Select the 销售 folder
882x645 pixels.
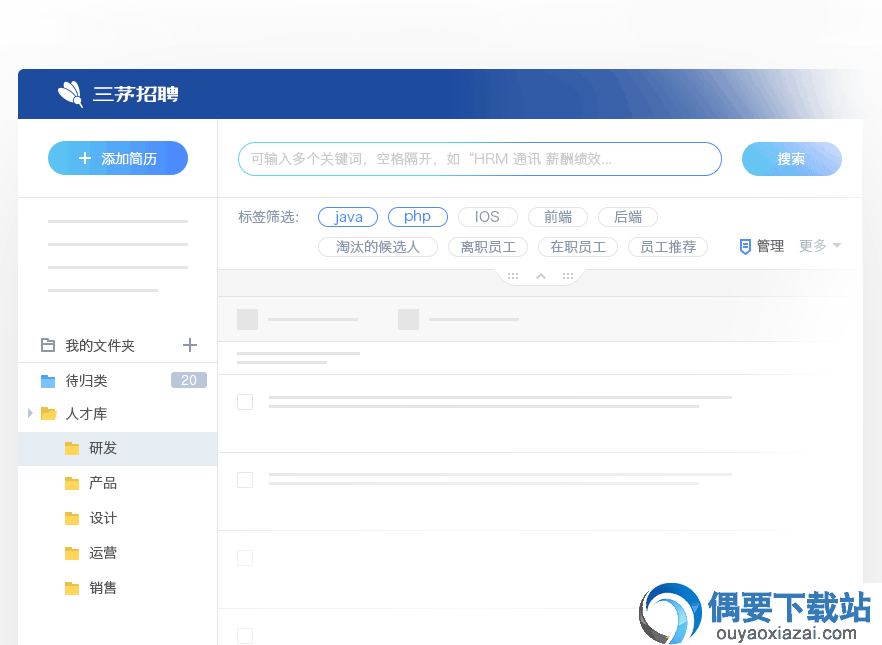118,588
